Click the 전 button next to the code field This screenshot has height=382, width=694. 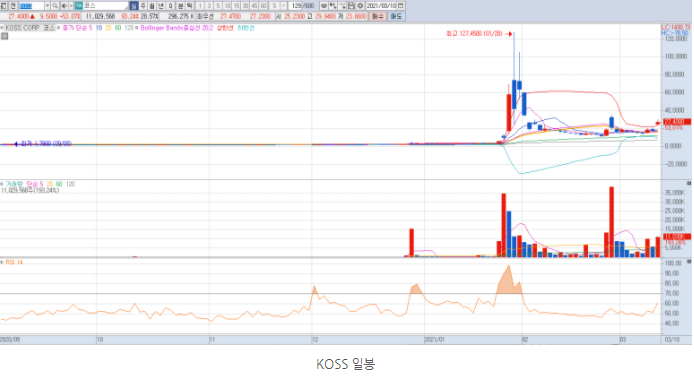coord(13,6)
